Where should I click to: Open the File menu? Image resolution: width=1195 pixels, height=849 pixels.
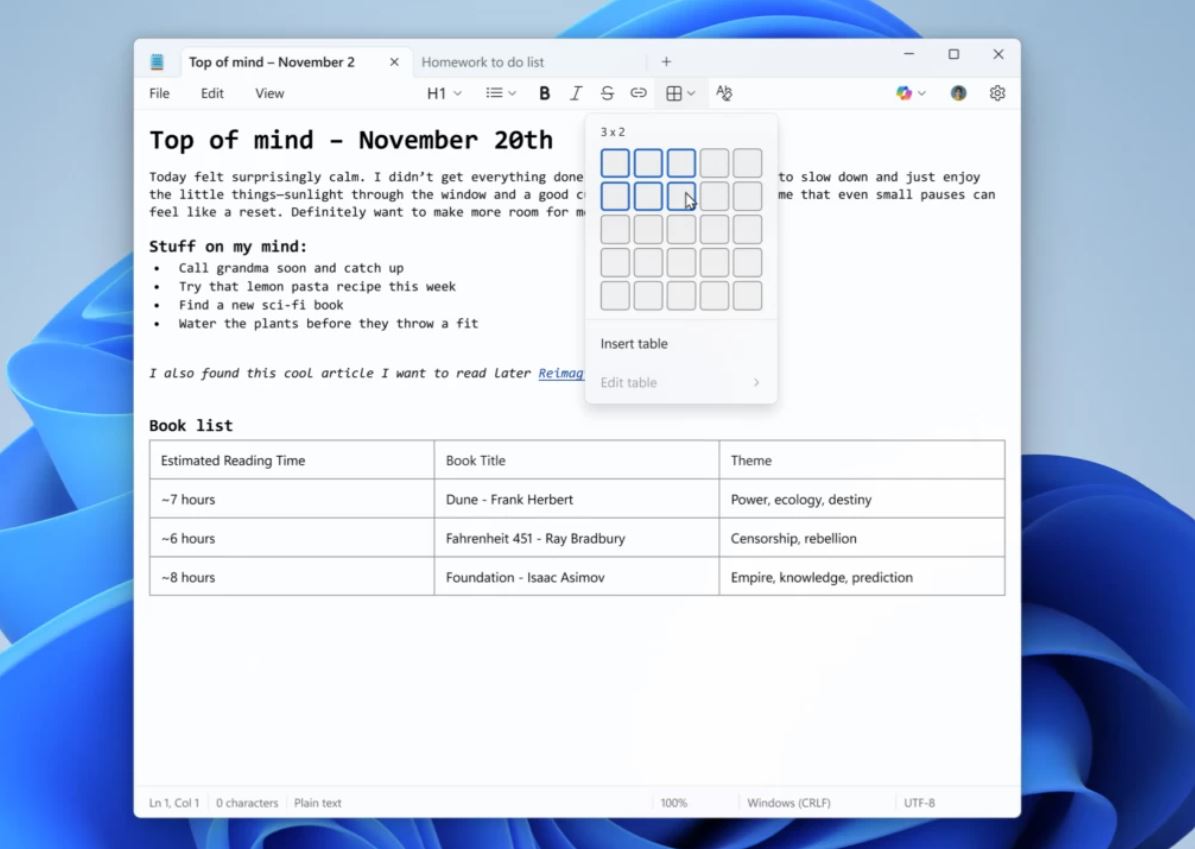pyautogui.click(x=159, y=93)
